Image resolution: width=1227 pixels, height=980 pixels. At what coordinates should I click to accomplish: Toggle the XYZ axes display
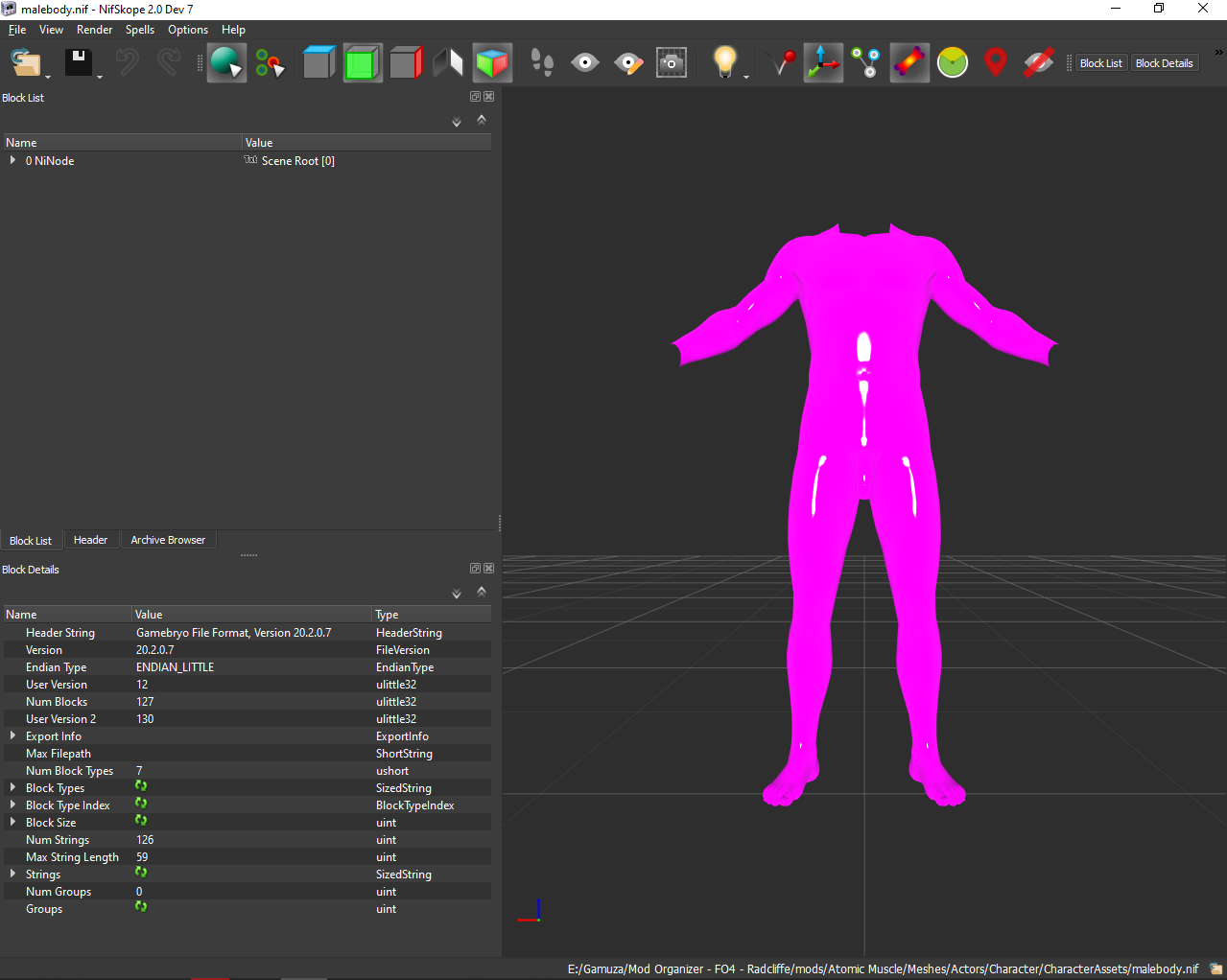coord(823,62)
